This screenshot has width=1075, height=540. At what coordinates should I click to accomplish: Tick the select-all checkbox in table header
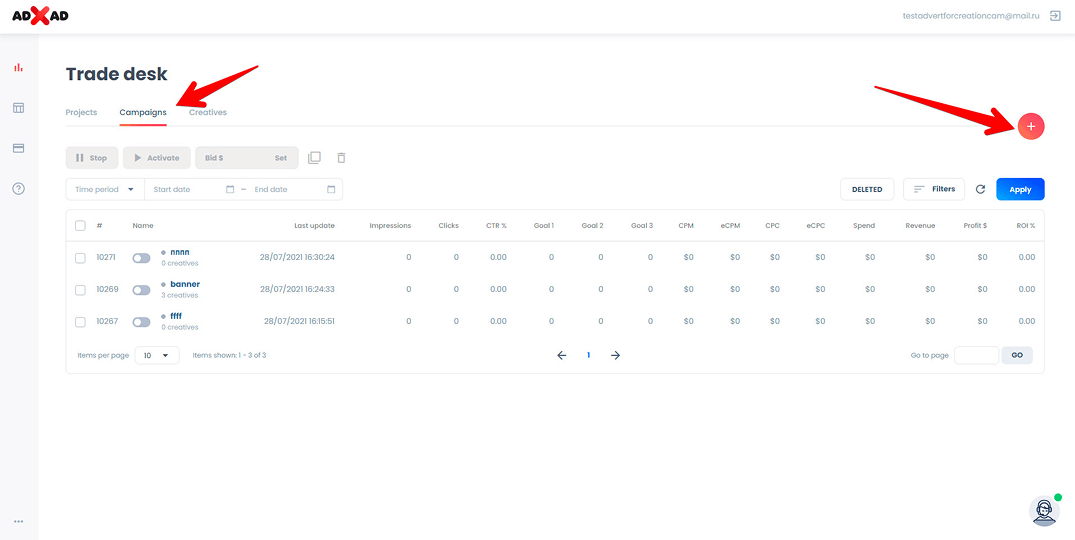click(x=80, y=226)
